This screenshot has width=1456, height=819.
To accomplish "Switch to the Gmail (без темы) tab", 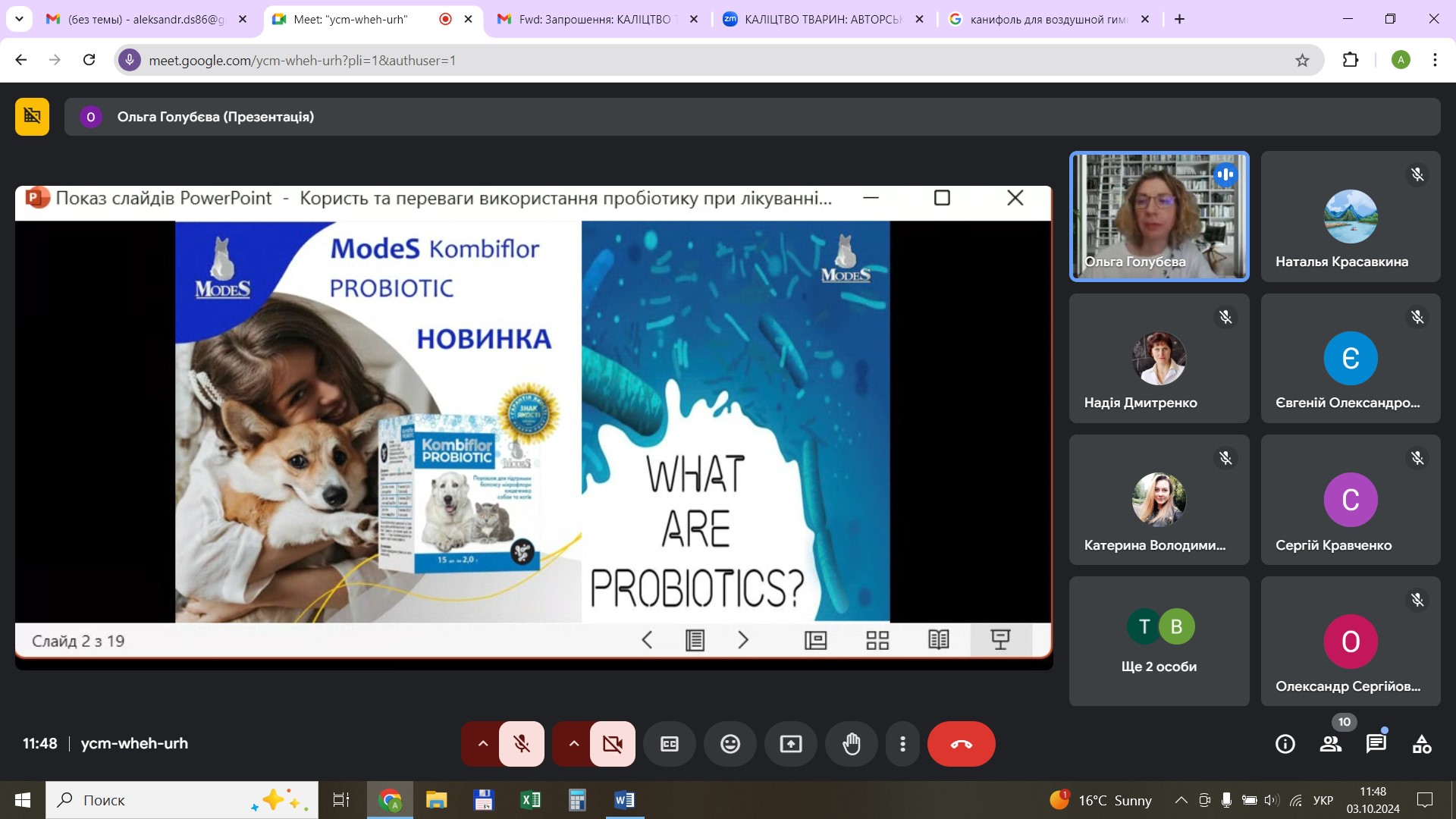I will coord(146,19).
